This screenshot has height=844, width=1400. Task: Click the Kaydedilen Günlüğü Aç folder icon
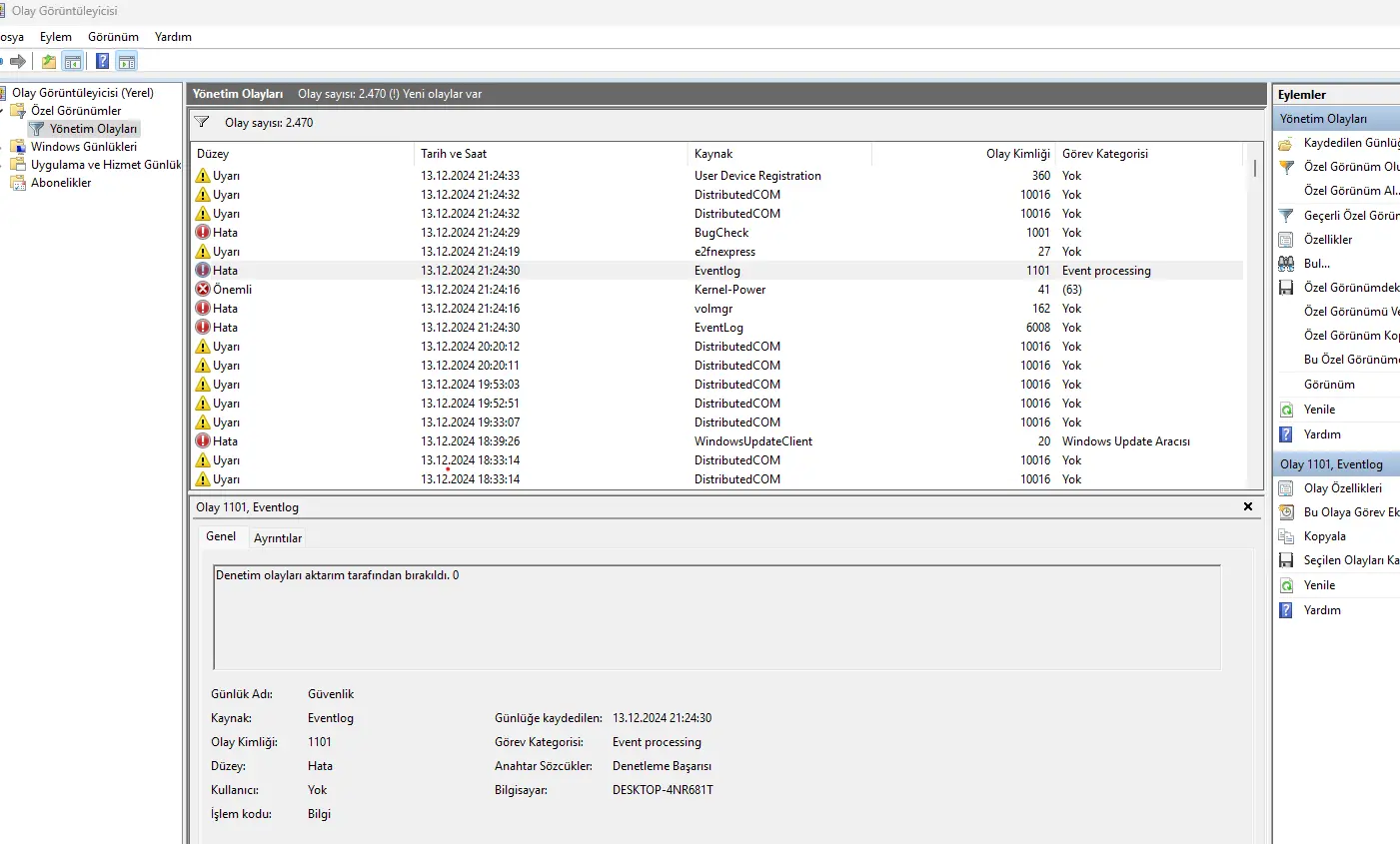pos(1286,143)
